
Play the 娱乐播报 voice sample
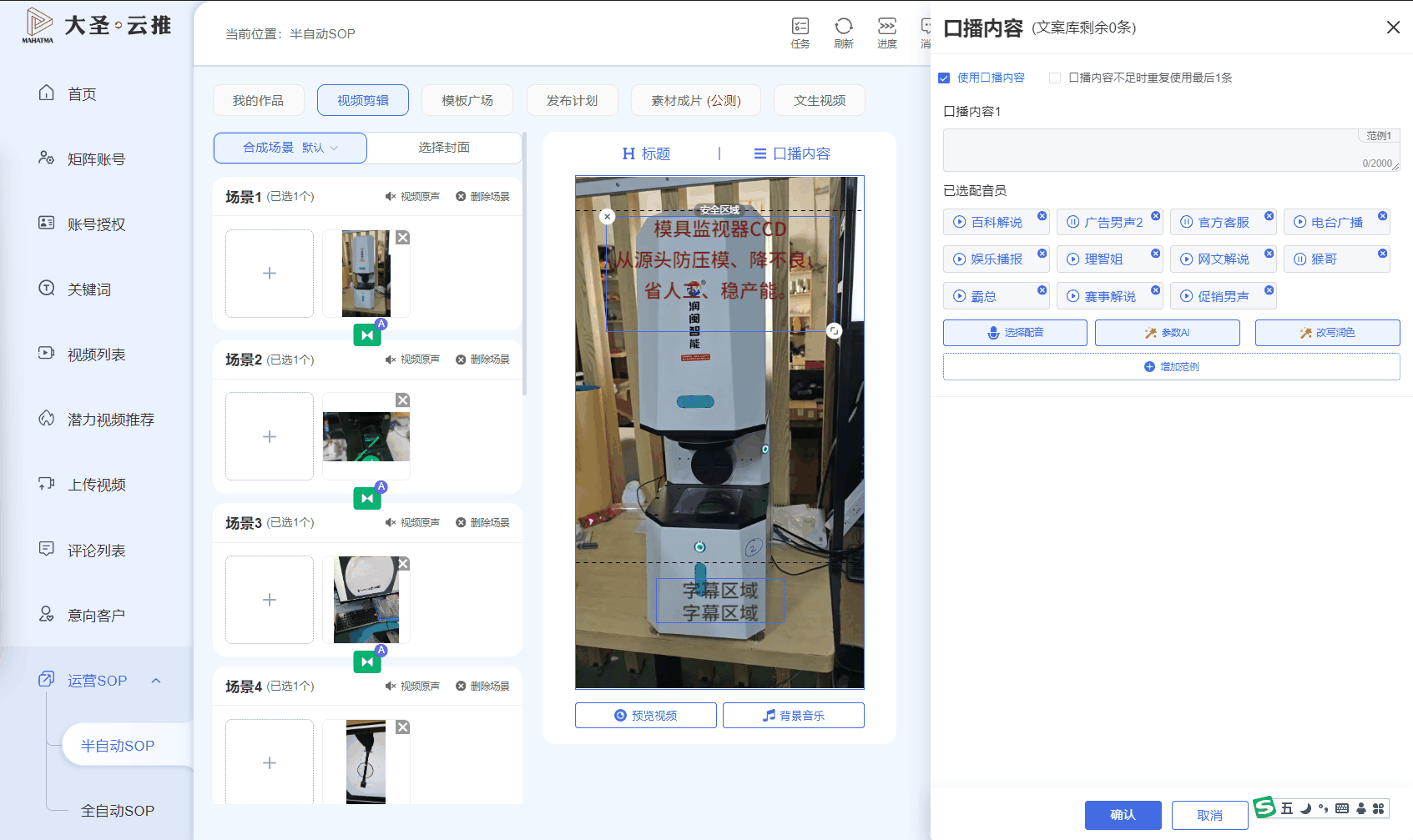(x=960, y=259)
